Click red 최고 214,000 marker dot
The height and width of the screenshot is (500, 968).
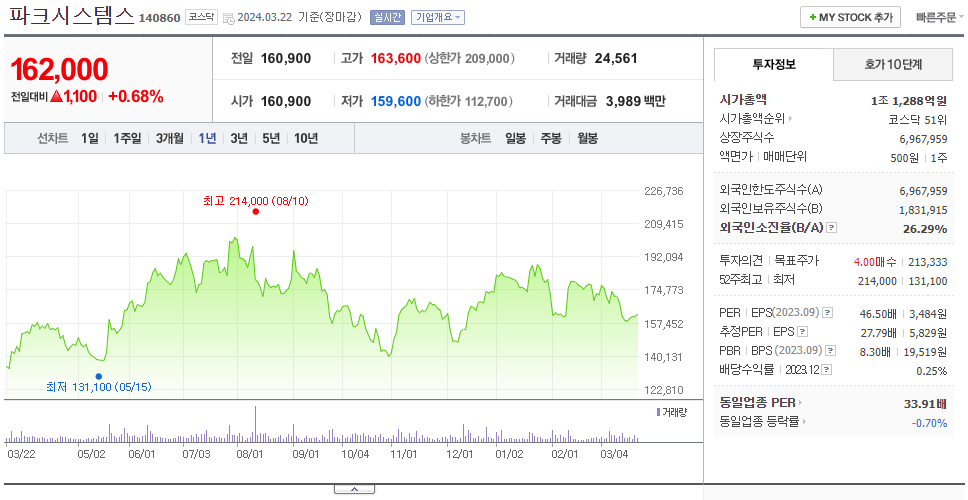point(256,212)
